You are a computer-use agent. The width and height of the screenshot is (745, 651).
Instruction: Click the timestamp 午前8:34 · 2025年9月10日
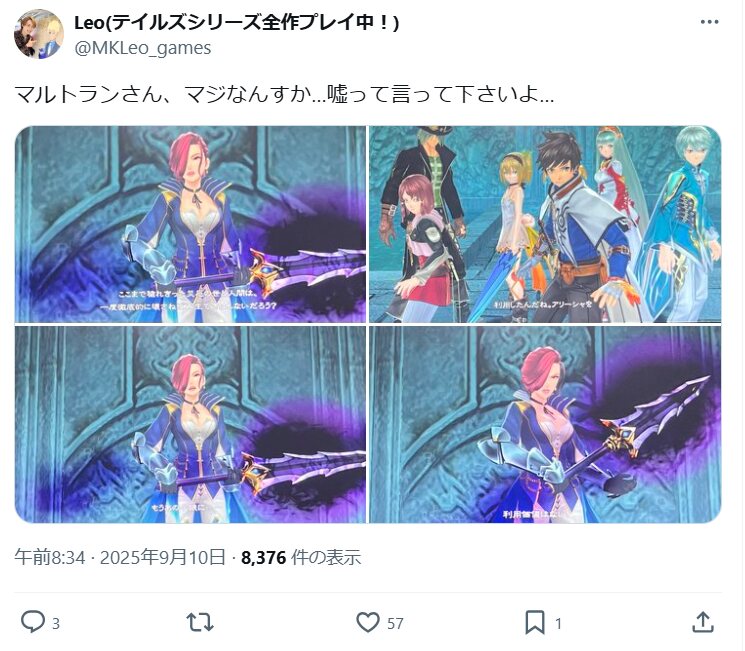click(x=120, y=557)
